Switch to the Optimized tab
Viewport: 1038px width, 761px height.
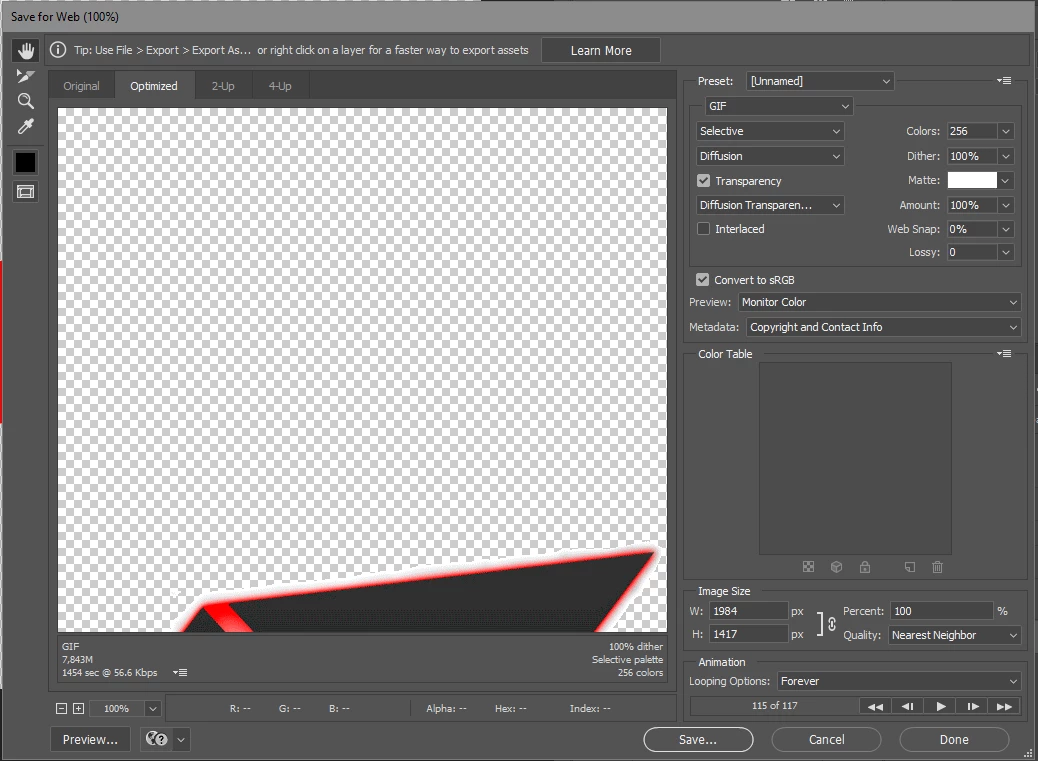[154, 86]
